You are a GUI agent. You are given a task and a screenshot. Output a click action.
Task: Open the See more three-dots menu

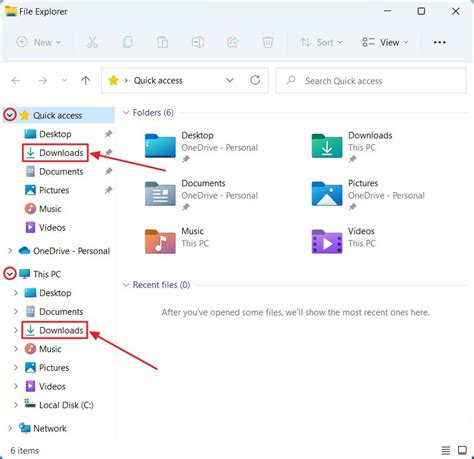click(x=439, y=42)
